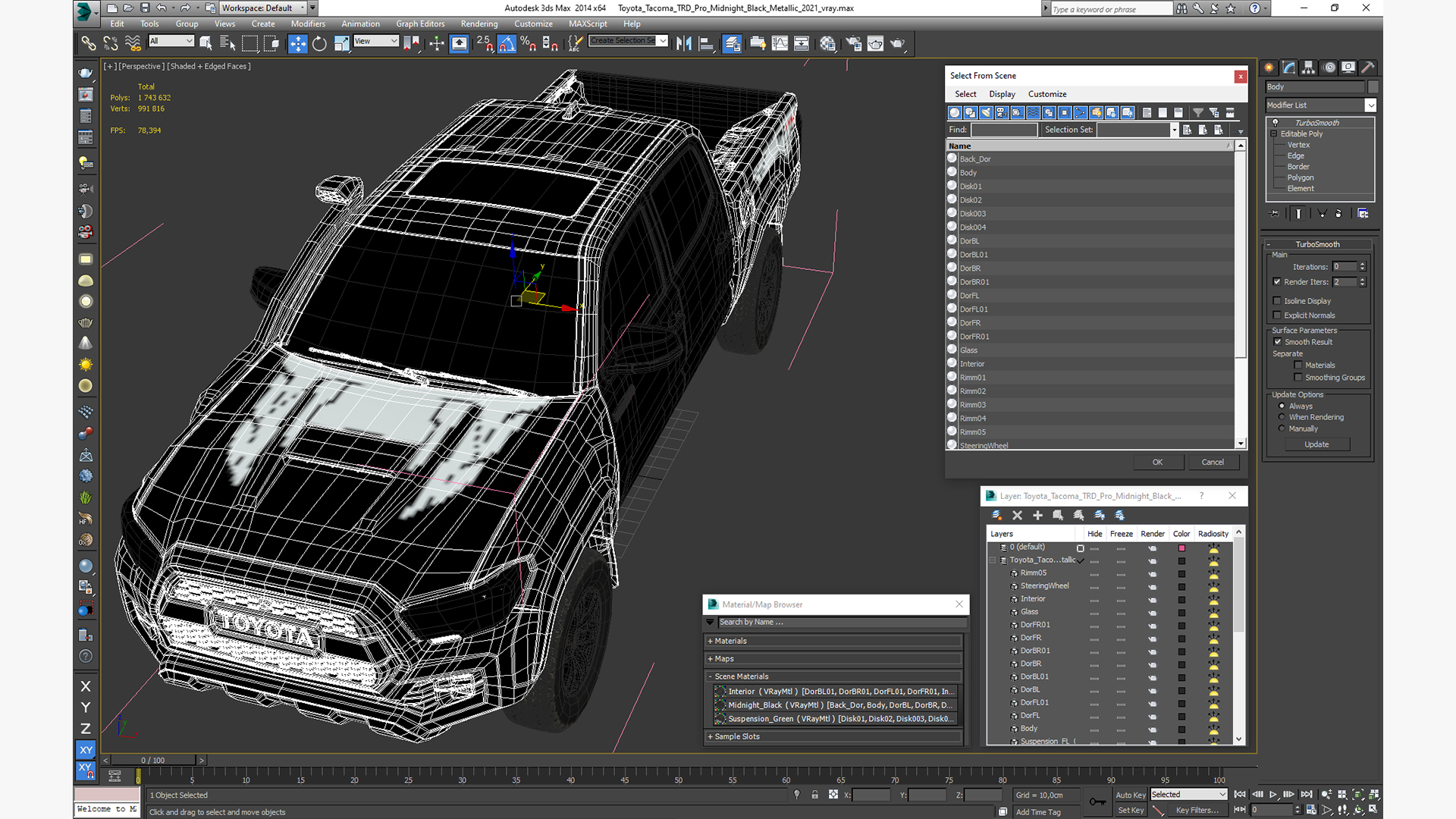Click the Mirror tool icon

(684, 43)
